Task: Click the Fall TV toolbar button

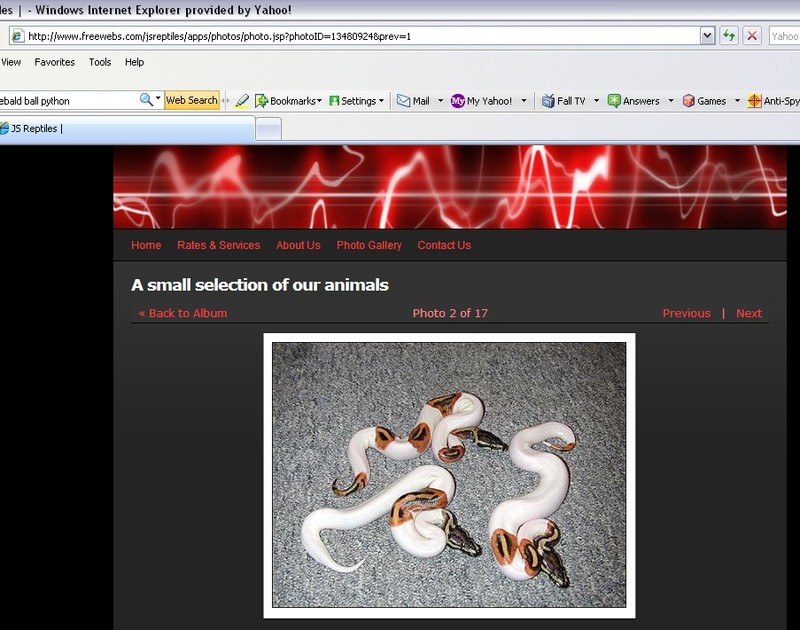Action: coord(563,101)
